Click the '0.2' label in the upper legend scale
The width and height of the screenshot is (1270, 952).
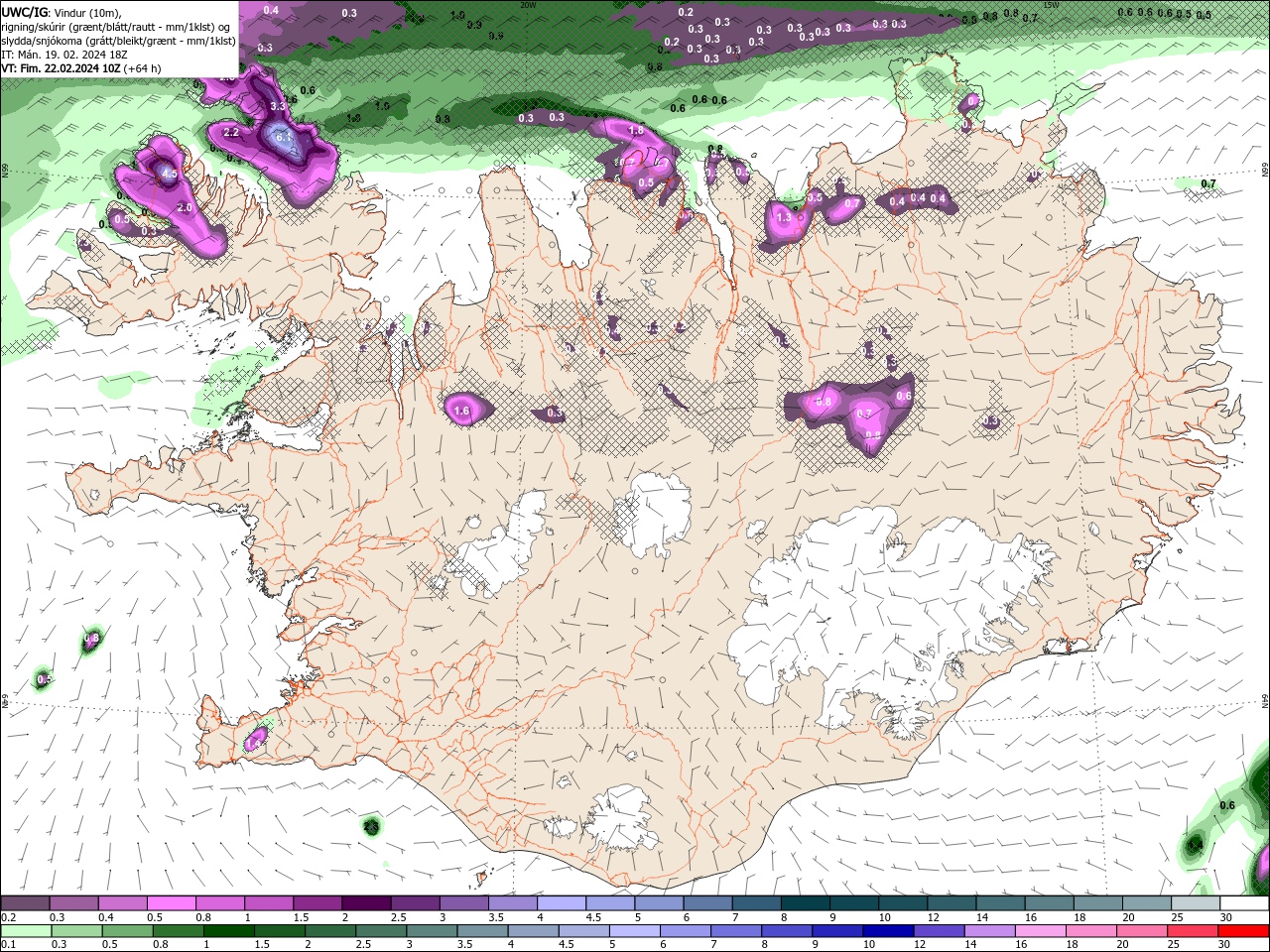click(9, 917)
